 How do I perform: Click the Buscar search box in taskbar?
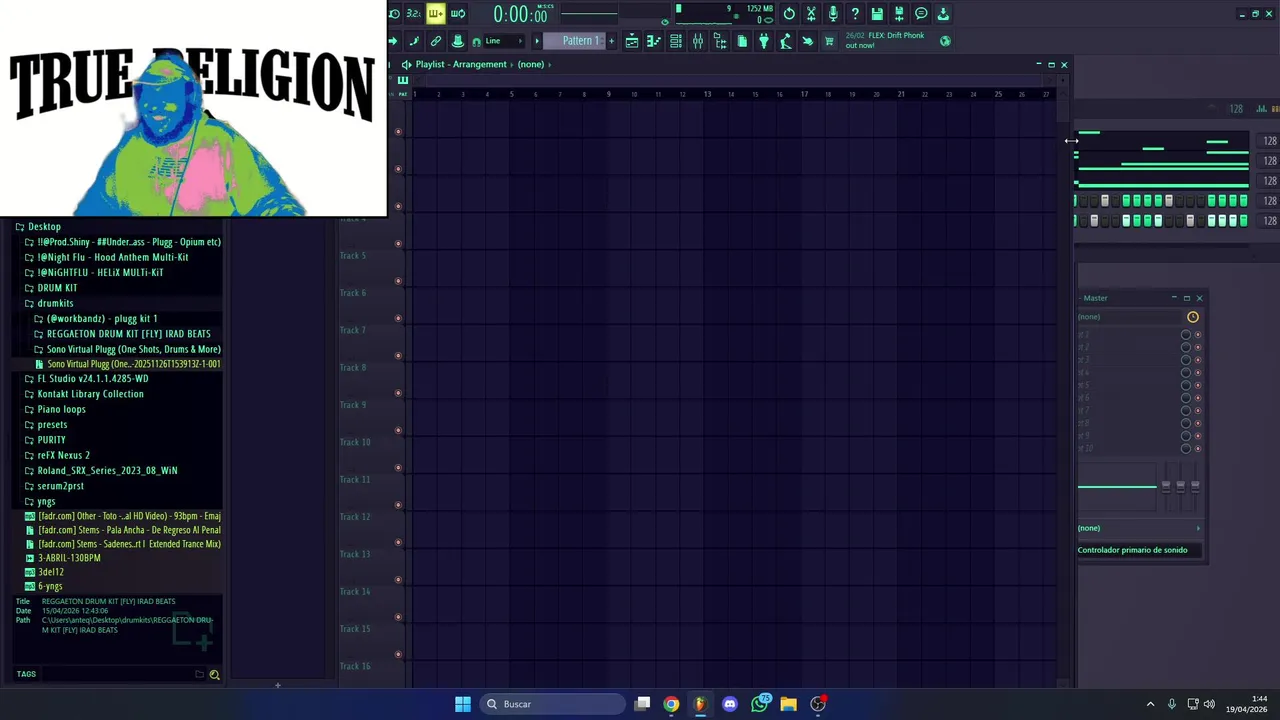553,704
